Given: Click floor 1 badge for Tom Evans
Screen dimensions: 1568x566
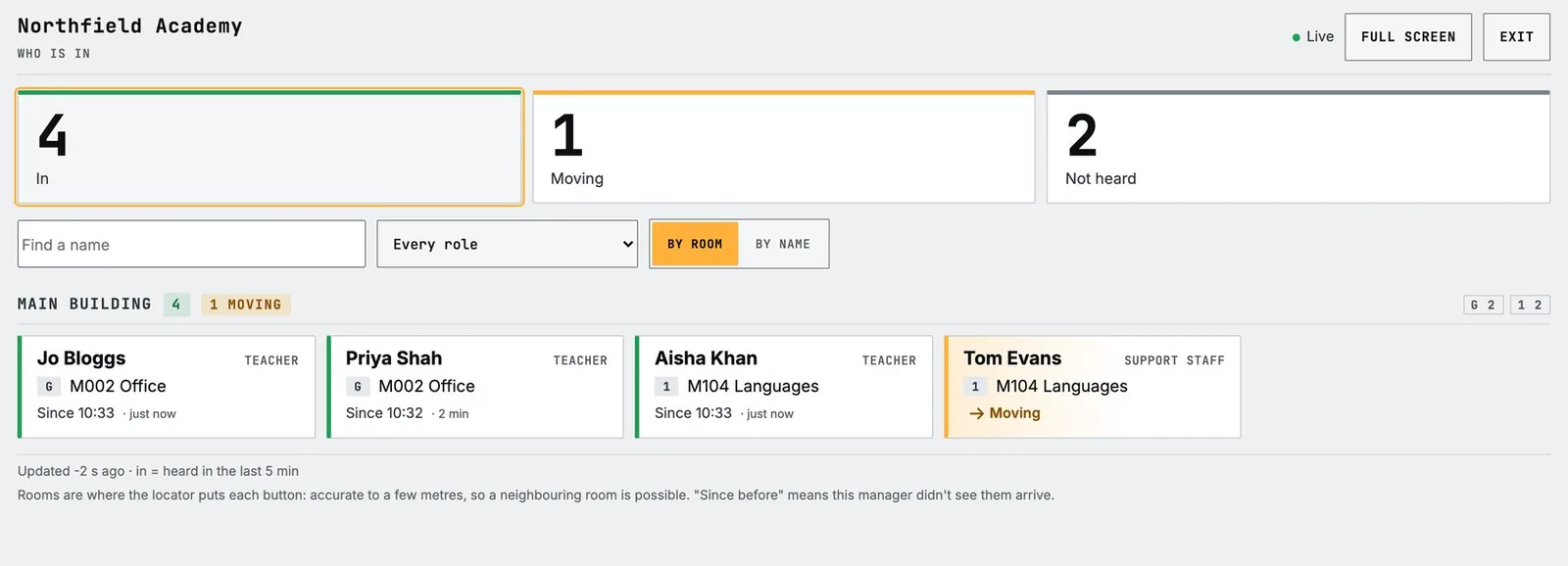Looking at the screenshot, I should click(x=975, y=387).
